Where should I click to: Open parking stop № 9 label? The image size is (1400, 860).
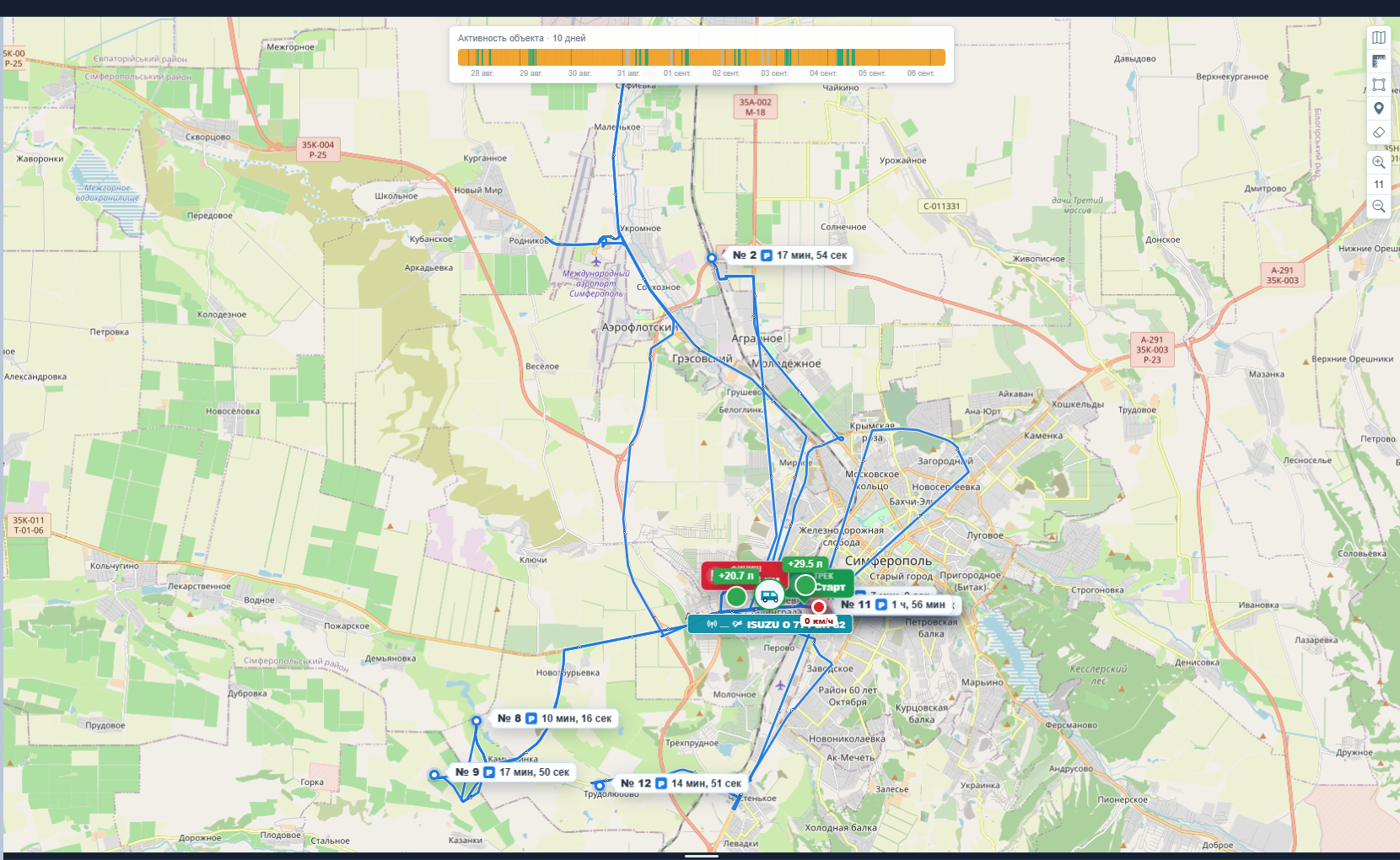[x=512, y=772]
